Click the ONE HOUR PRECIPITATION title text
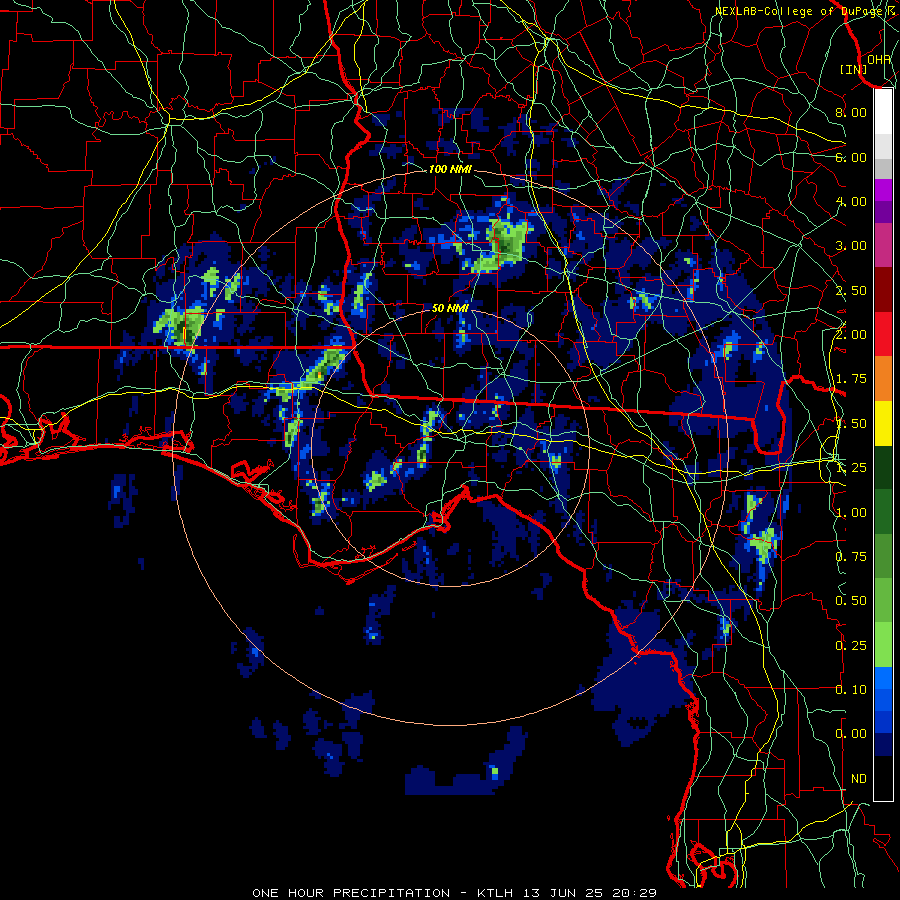 (x=351, y=893)
